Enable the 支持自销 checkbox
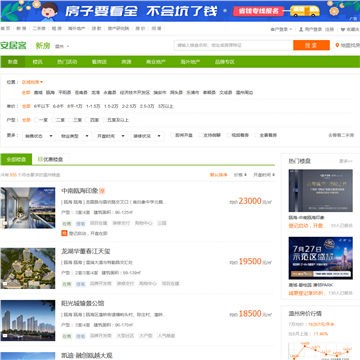Screen dimensions: 360x360 (200, 135)
